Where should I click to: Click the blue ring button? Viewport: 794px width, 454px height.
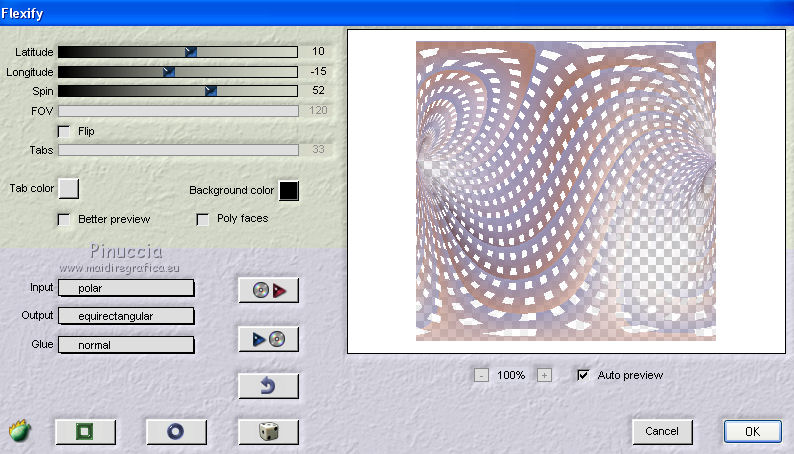(x=176, y=432)
